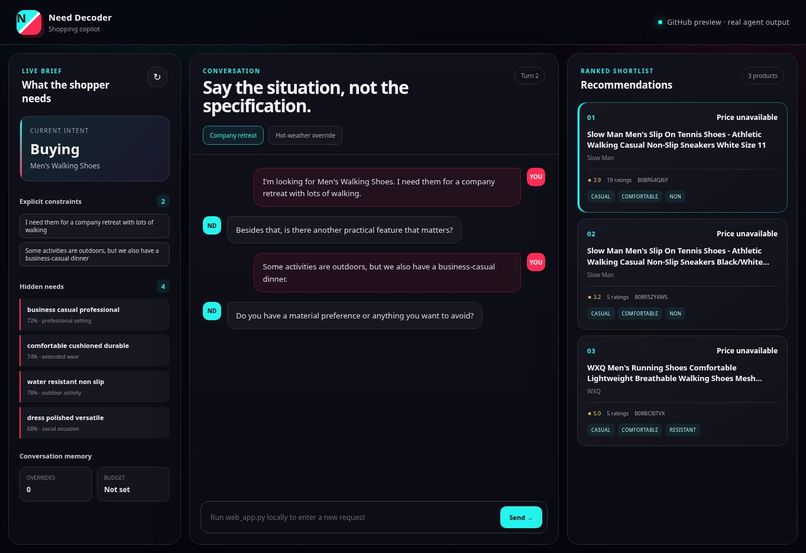The height and width of the screenshot is (553, 806).
Task: Click the 'Recommendations' panel heading
Action: pos(626,85)
